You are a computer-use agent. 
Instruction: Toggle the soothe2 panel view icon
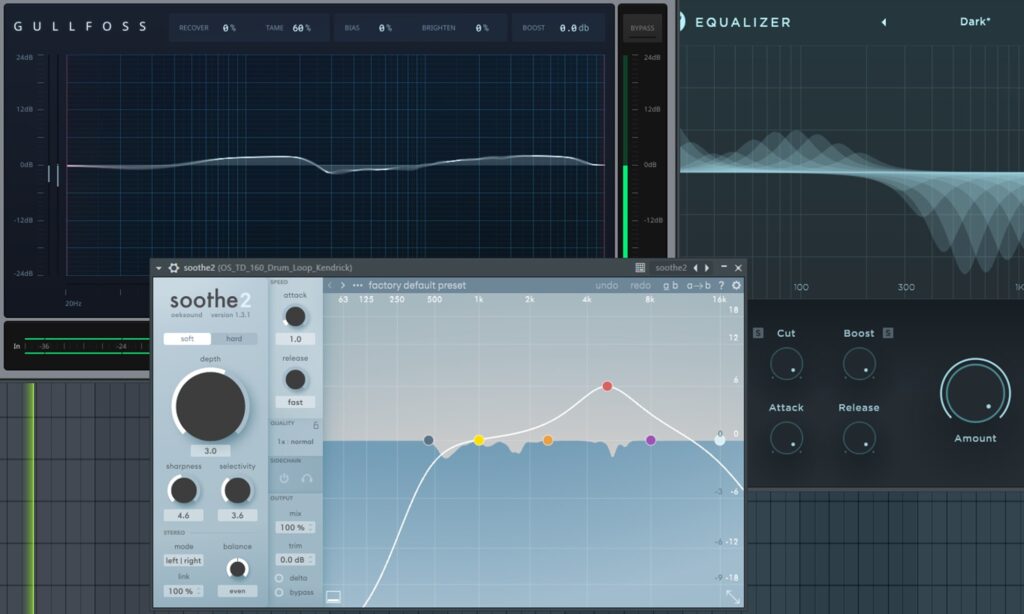[x=333, y=596]
